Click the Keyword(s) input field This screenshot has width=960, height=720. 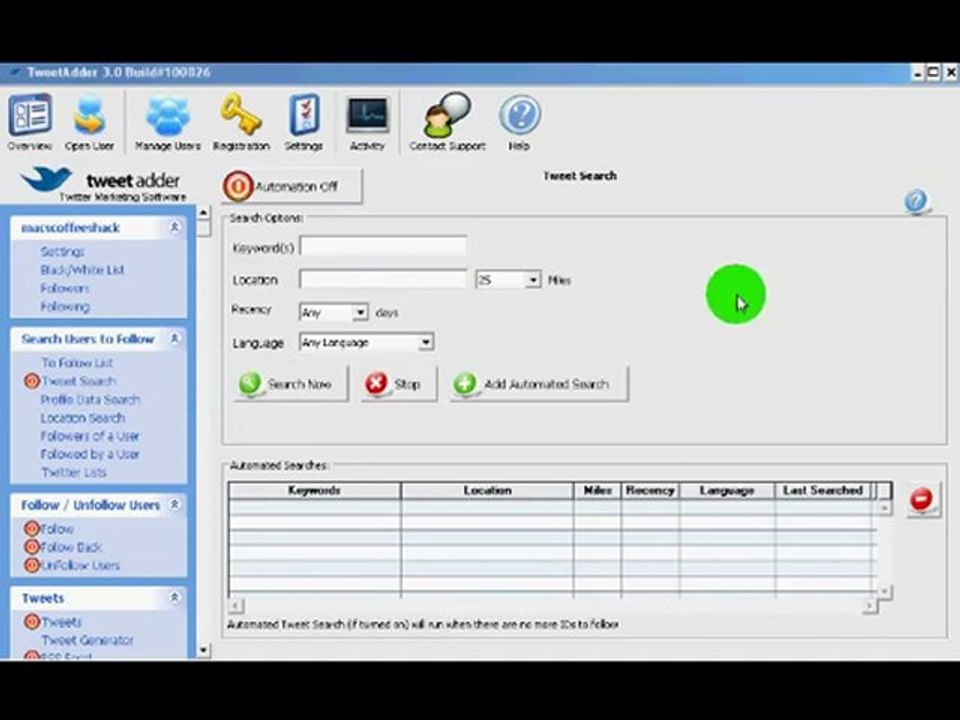coord(383,246)
